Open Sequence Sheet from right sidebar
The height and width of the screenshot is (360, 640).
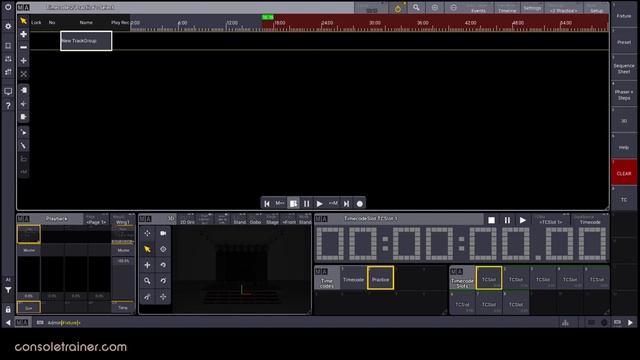(624, 67)
